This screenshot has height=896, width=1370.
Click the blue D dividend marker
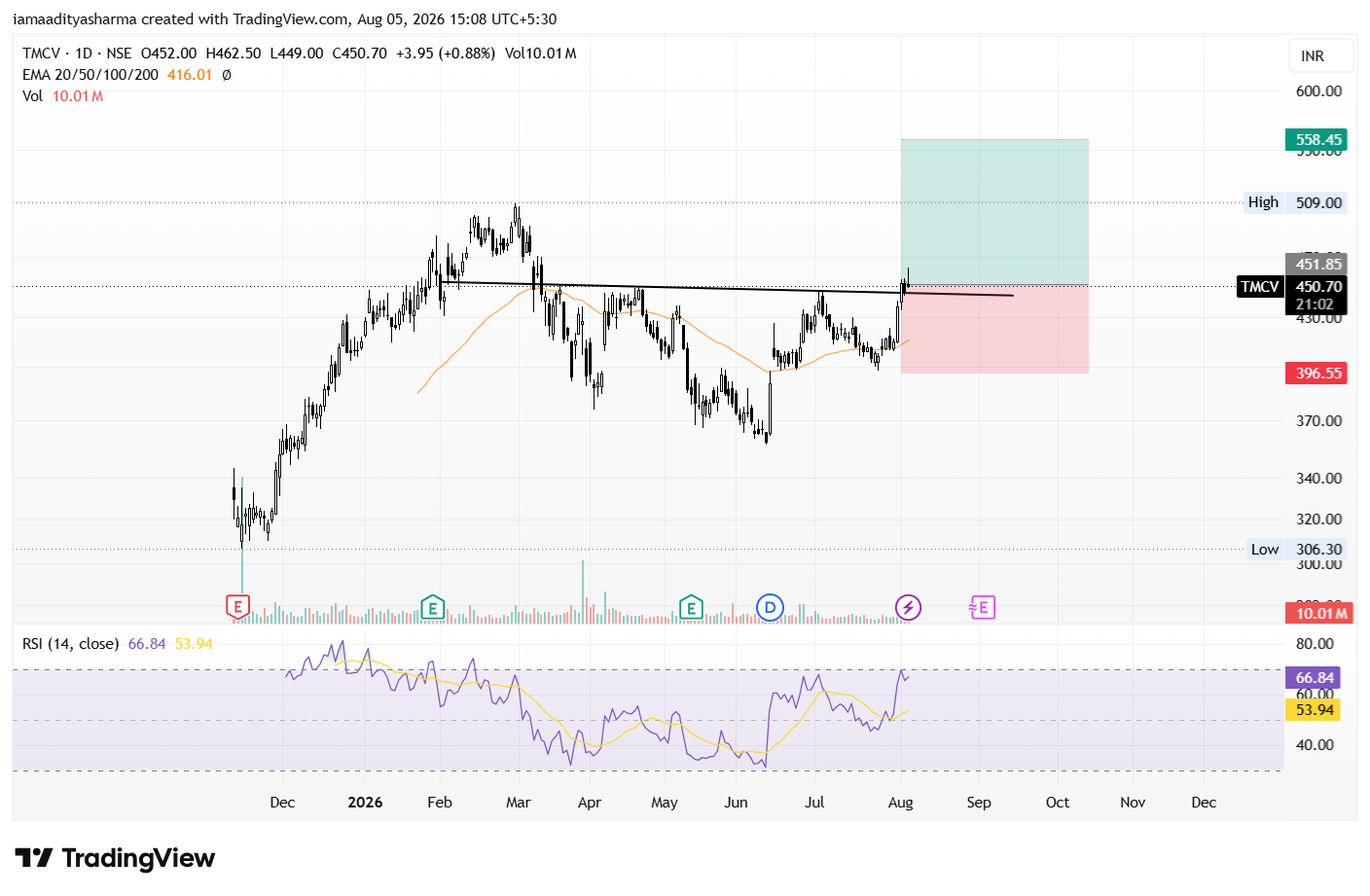[770, 608]
